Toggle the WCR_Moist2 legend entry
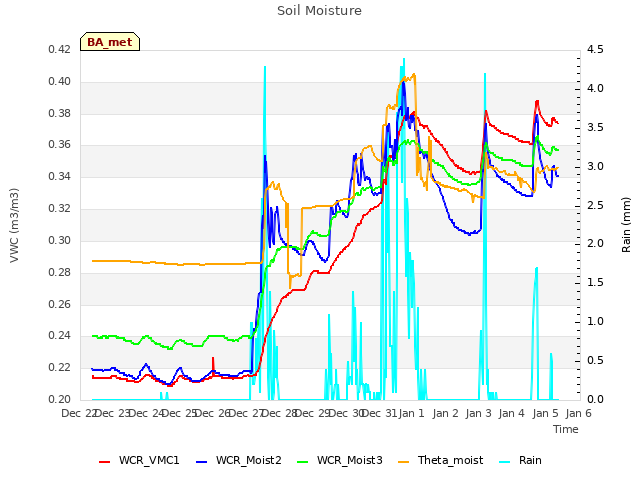The height and width of the screenshot is (480, 640). (239, 460)
